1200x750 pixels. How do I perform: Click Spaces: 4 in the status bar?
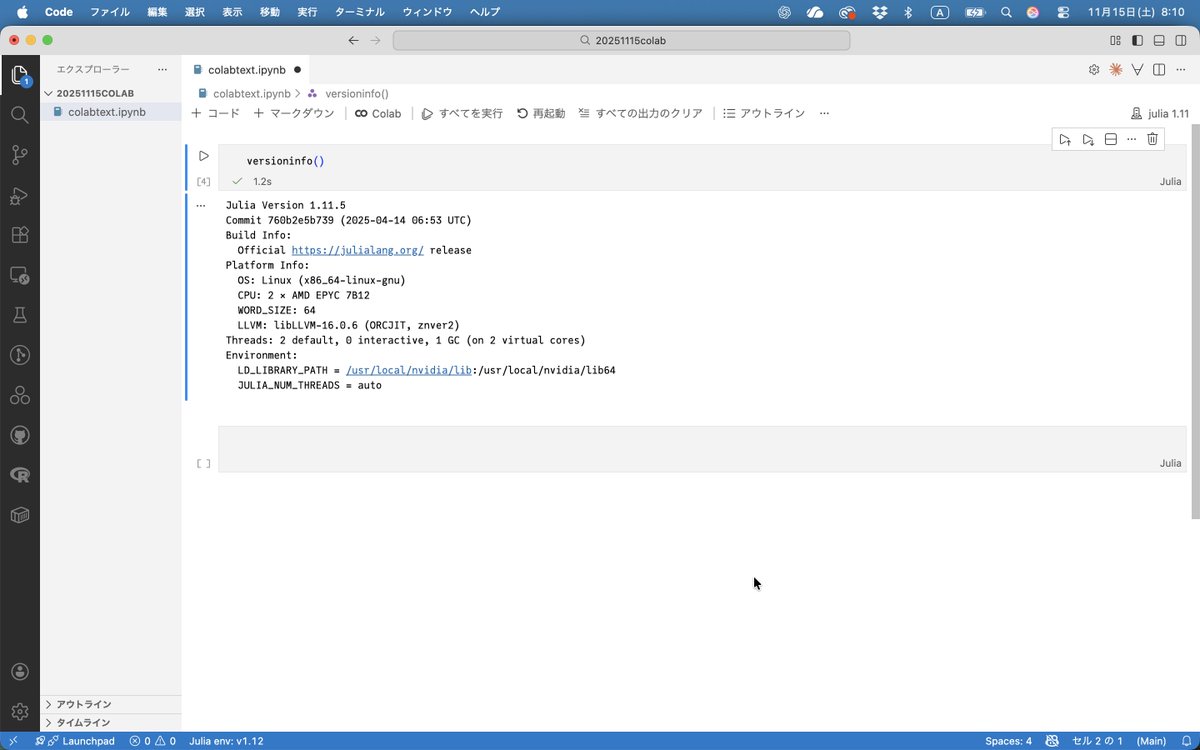tap(1008, 741)
